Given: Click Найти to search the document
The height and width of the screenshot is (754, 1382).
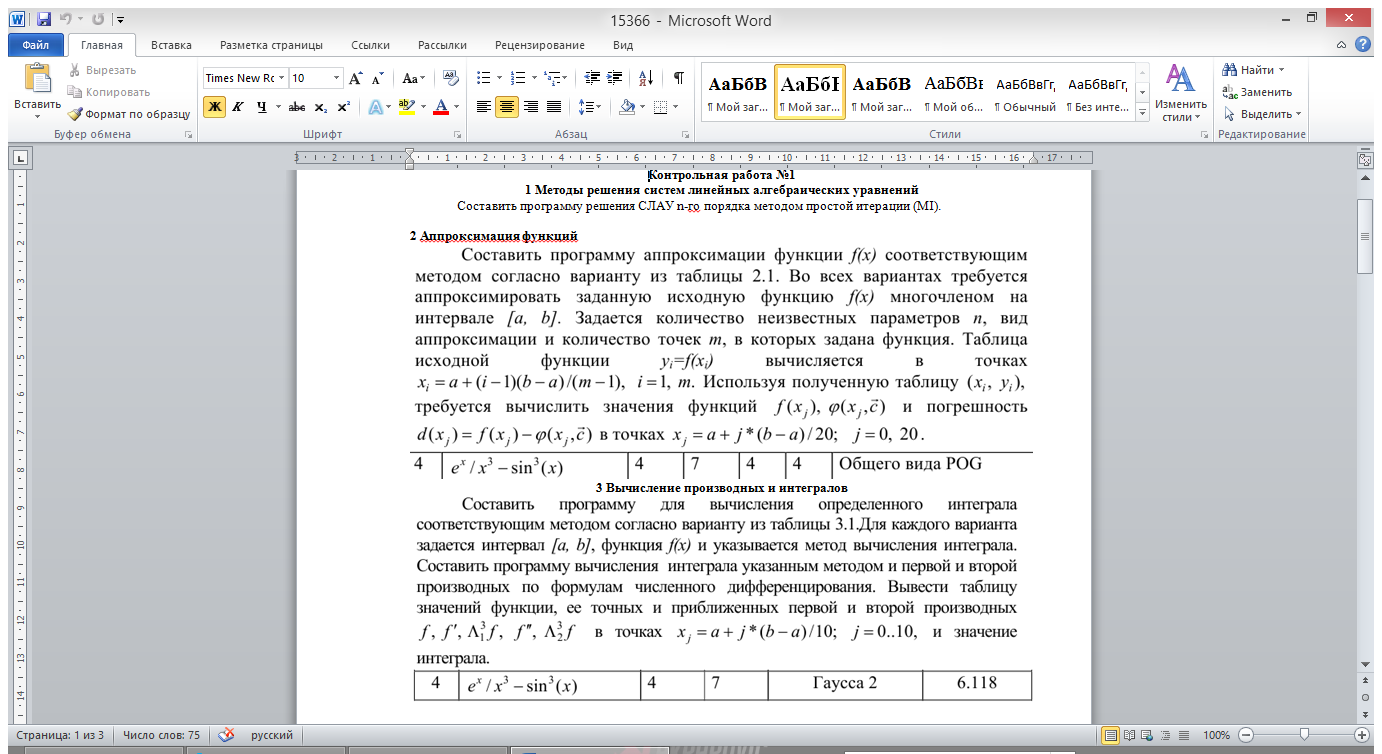Looking at the screenshot, I should click(x=1252, y=70).
